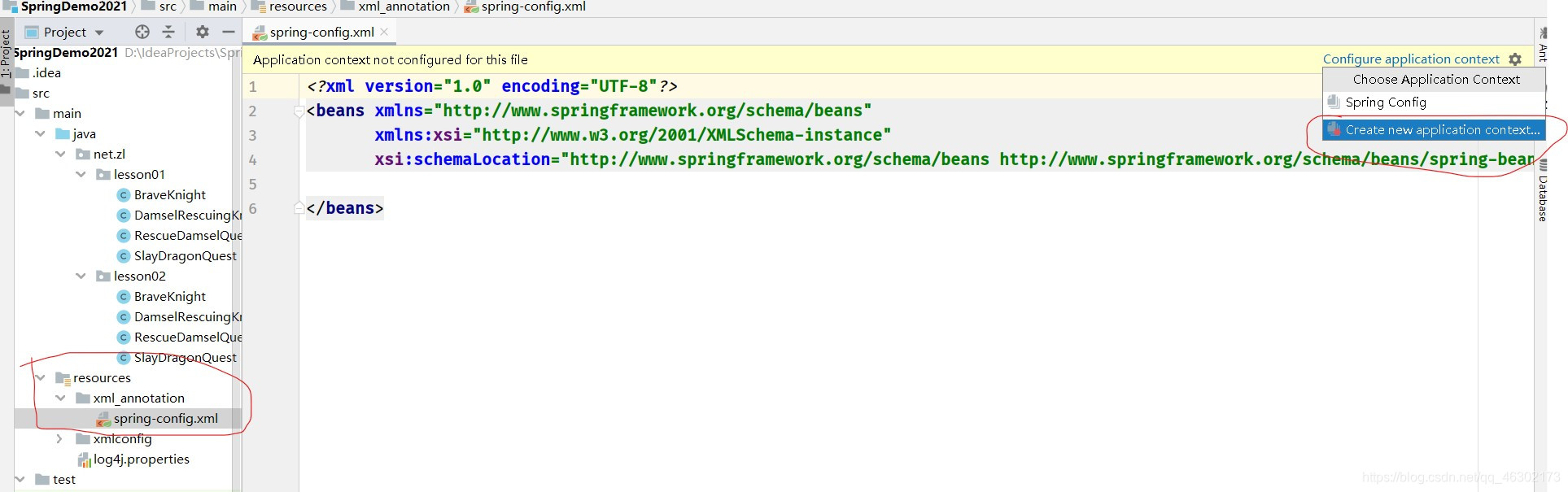Click RescueDamselQuest class icon under lesson02
Viewport: 1568px width, 492px height.
(x=124, y=337)
